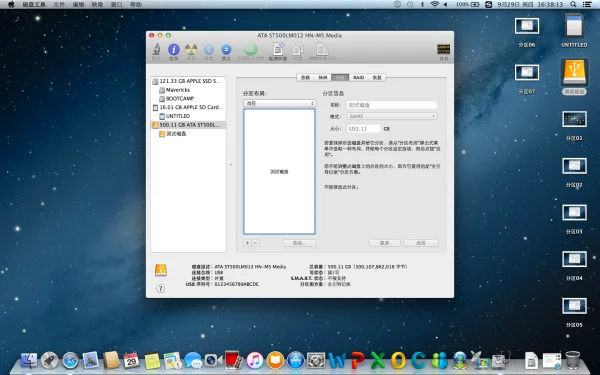
Task: Open the 帮助 (Help) menu
Action: pyautogui.click(x=136, y=5)
